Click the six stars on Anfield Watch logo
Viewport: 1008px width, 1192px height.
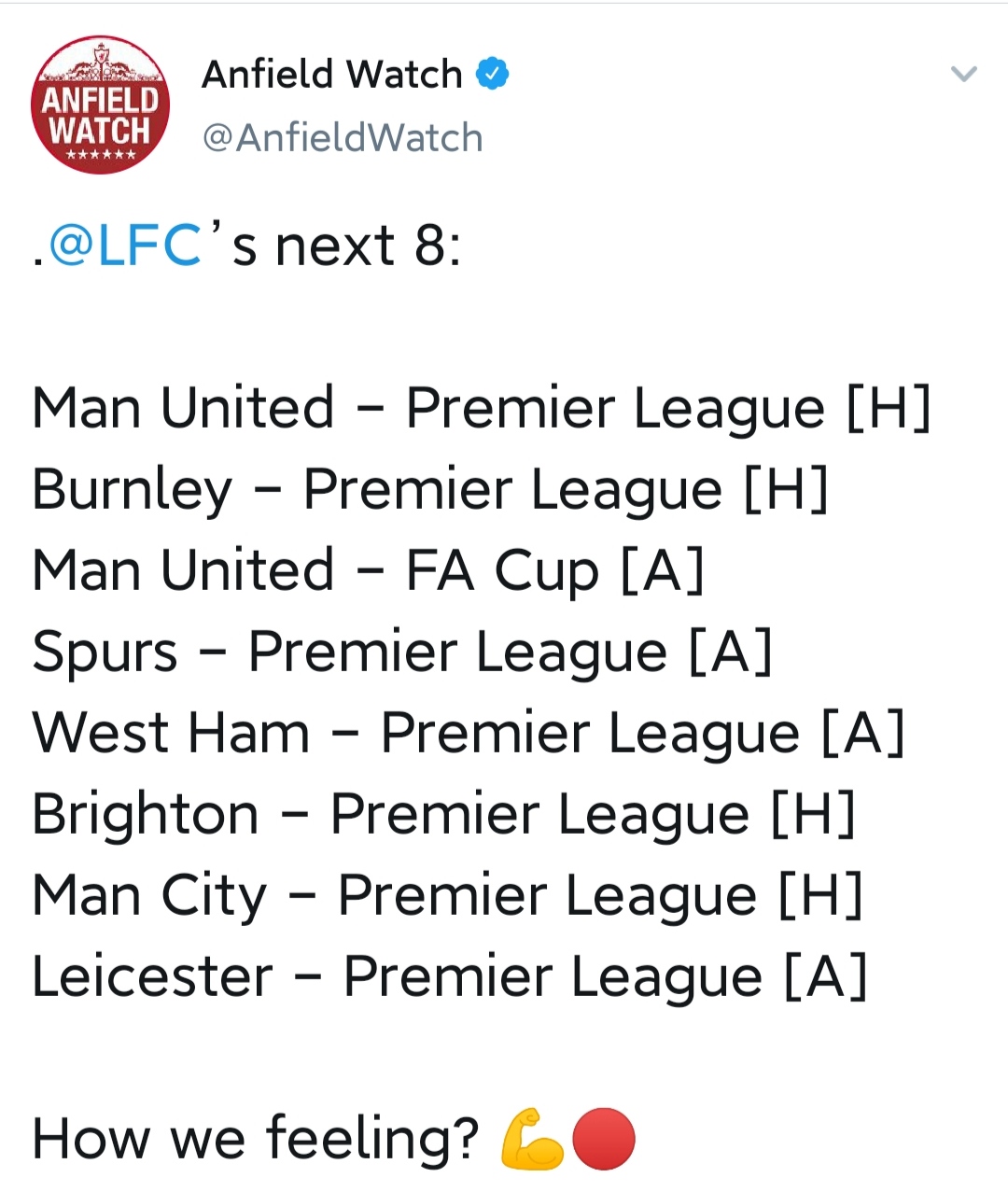pyautogui.click(x=101, y=154)
